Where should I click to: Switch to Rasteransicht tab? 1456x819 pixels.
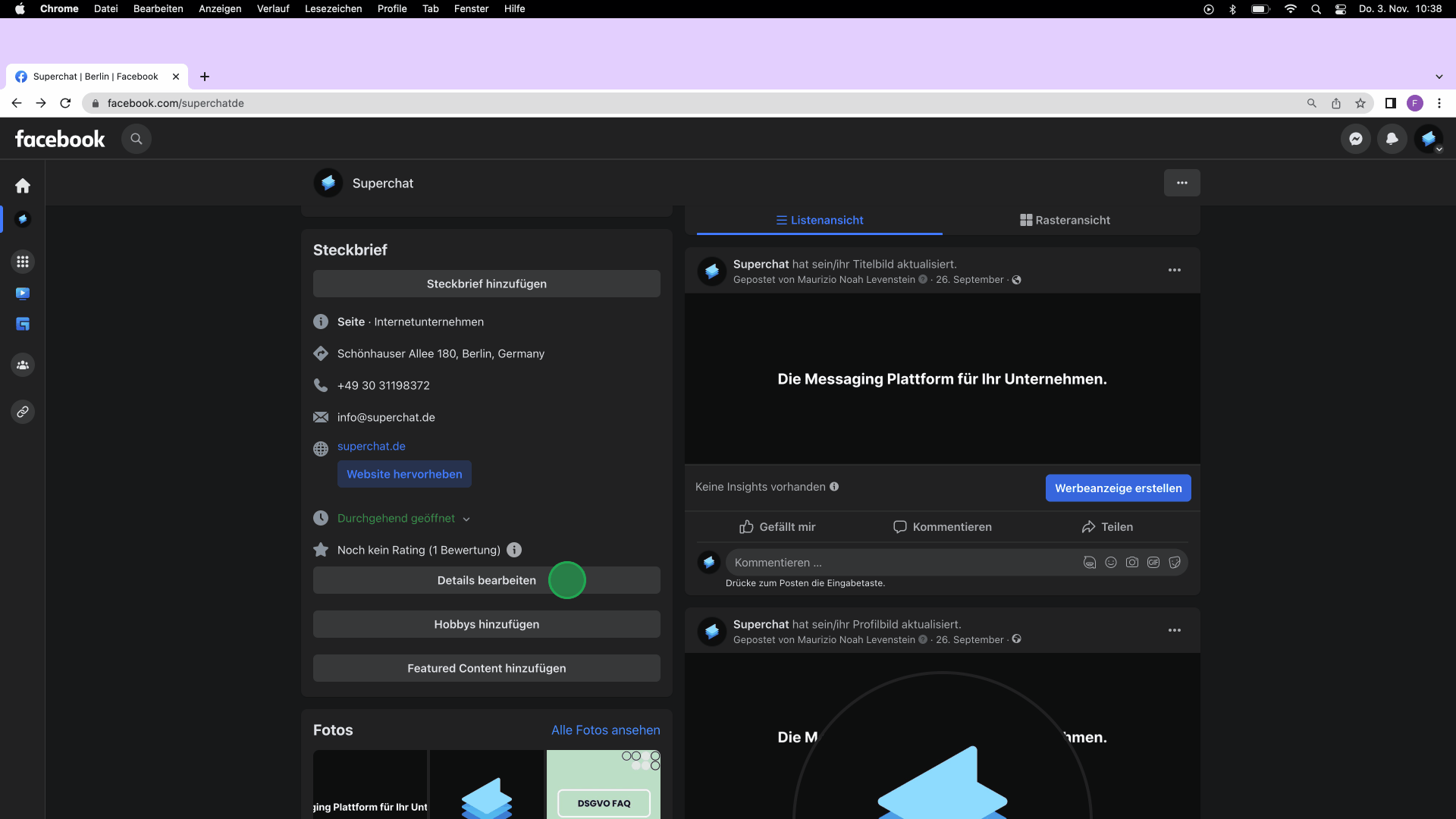click(x=1065, y=220)
